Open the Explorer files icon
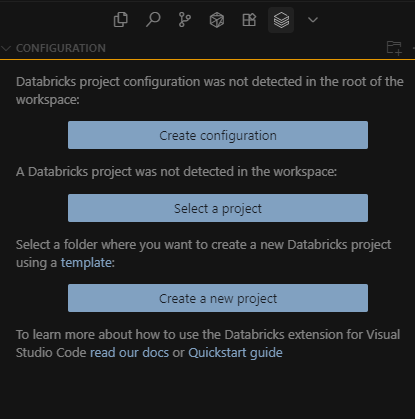415x419 pixels. 120,20
